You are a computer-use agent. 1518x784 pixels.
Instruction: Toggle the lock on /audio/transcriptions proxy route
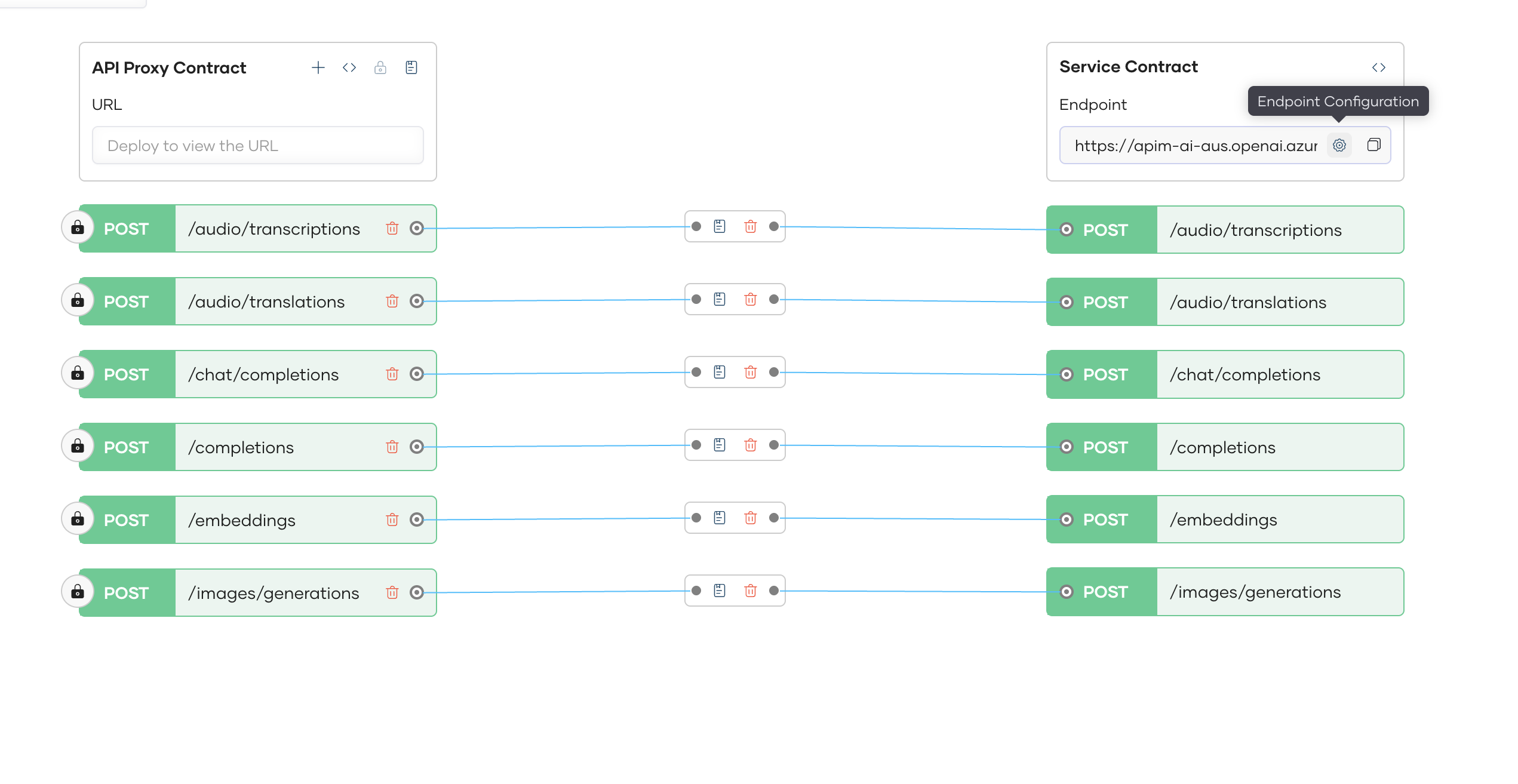point(78,227)
